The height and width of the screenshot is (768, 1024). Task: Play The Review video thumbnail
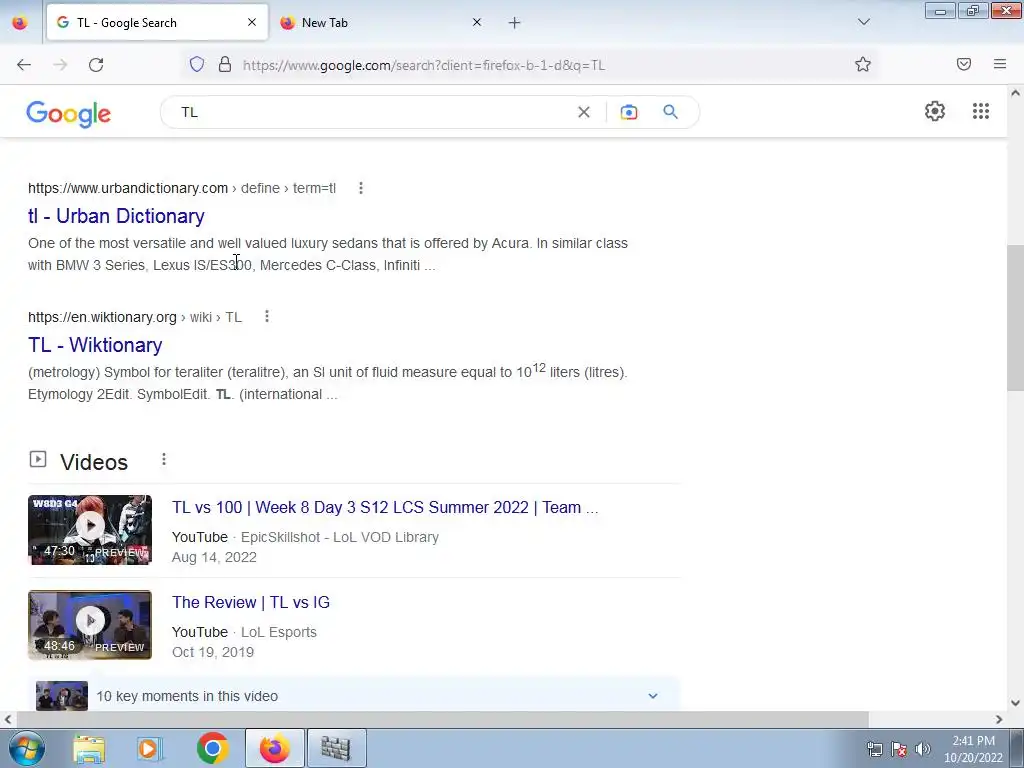click(x=90, y=625)
